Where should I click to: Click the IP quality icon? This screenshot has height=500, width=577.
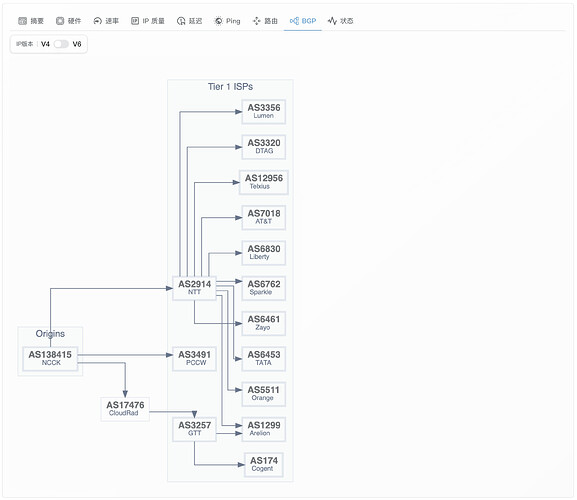135,21
